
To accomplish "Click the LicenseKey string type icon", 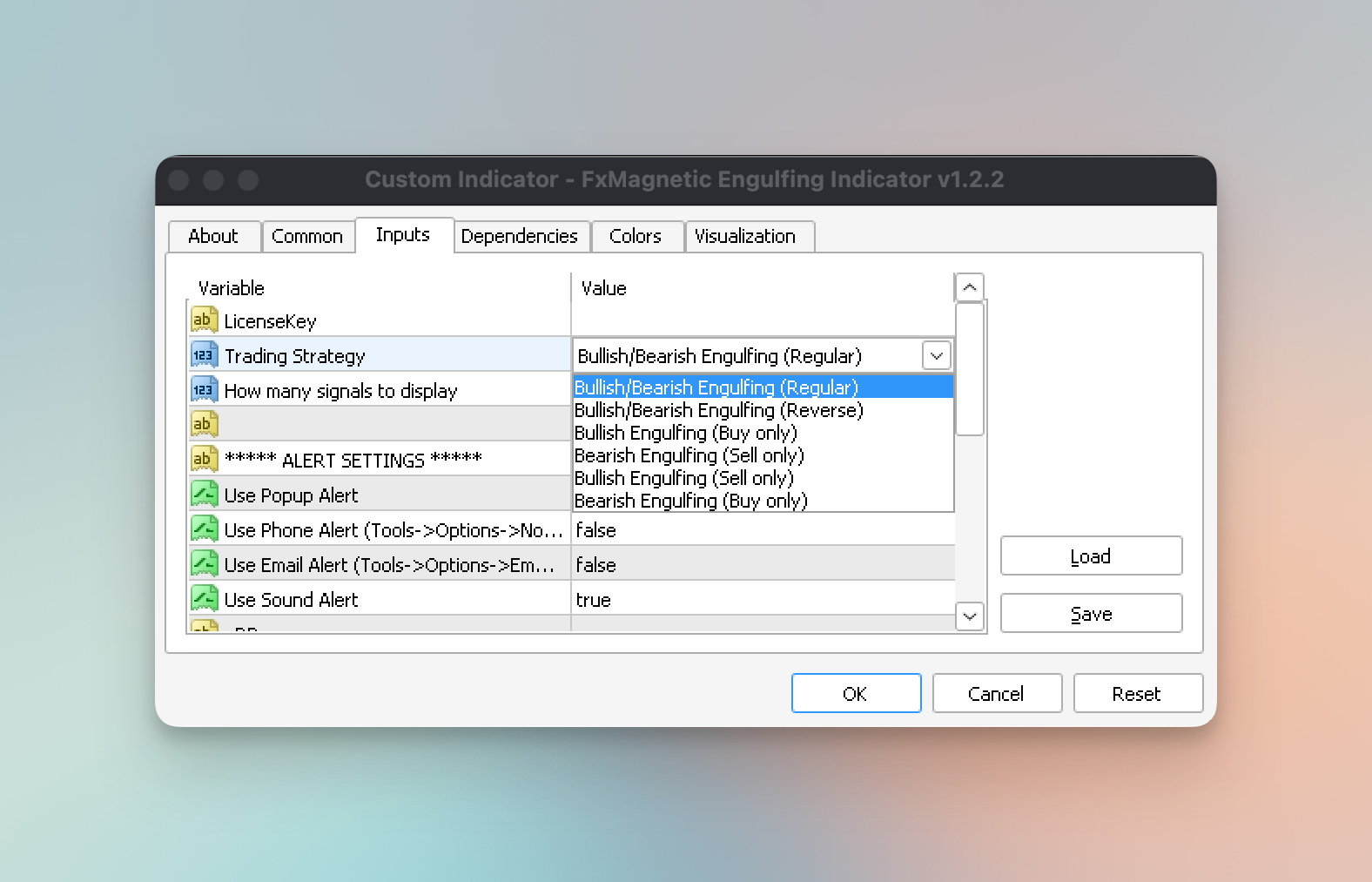I will (x=204, y=320).
